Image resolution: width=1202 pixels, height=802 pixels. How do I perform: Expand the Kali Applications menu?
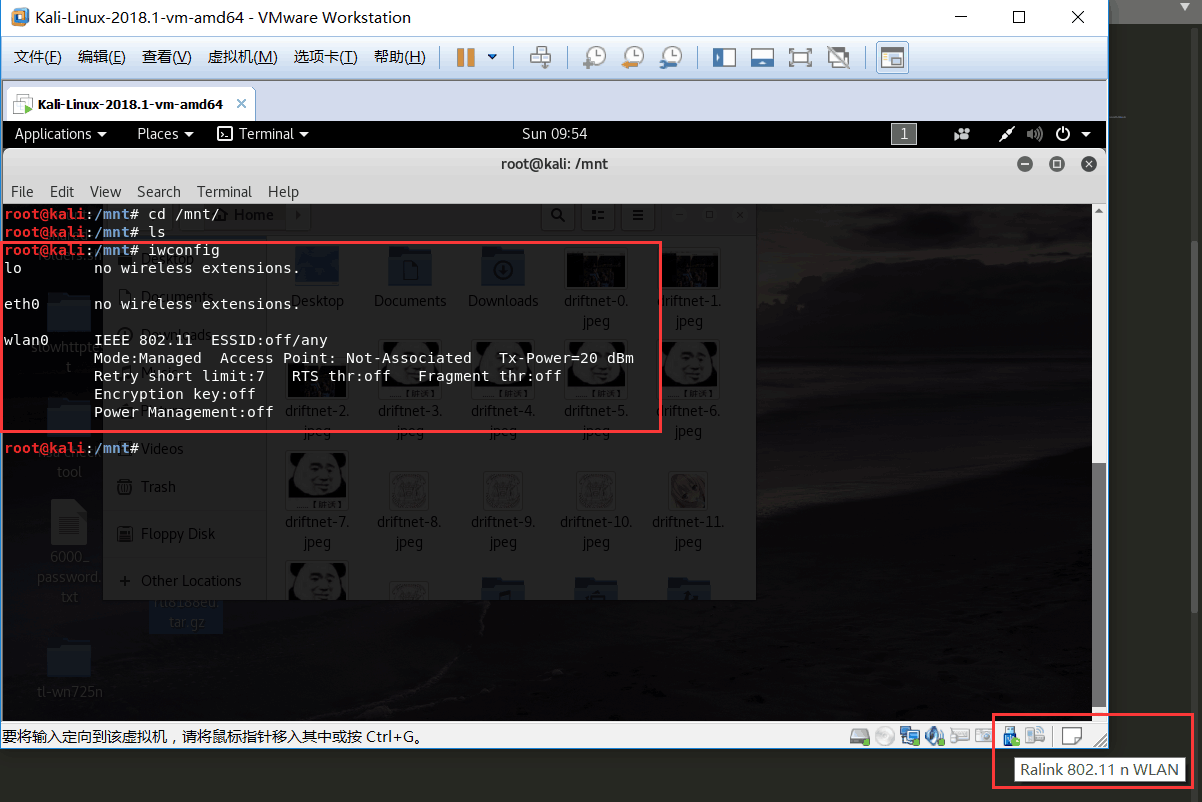[x=60, y=134]
